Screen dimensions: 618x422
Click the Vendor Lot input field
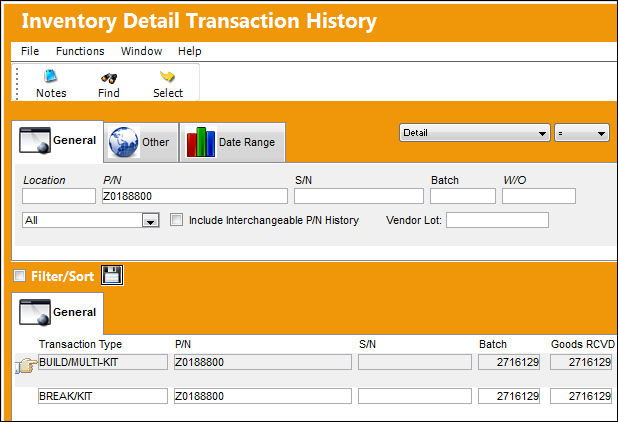click(x=497, y=220)
